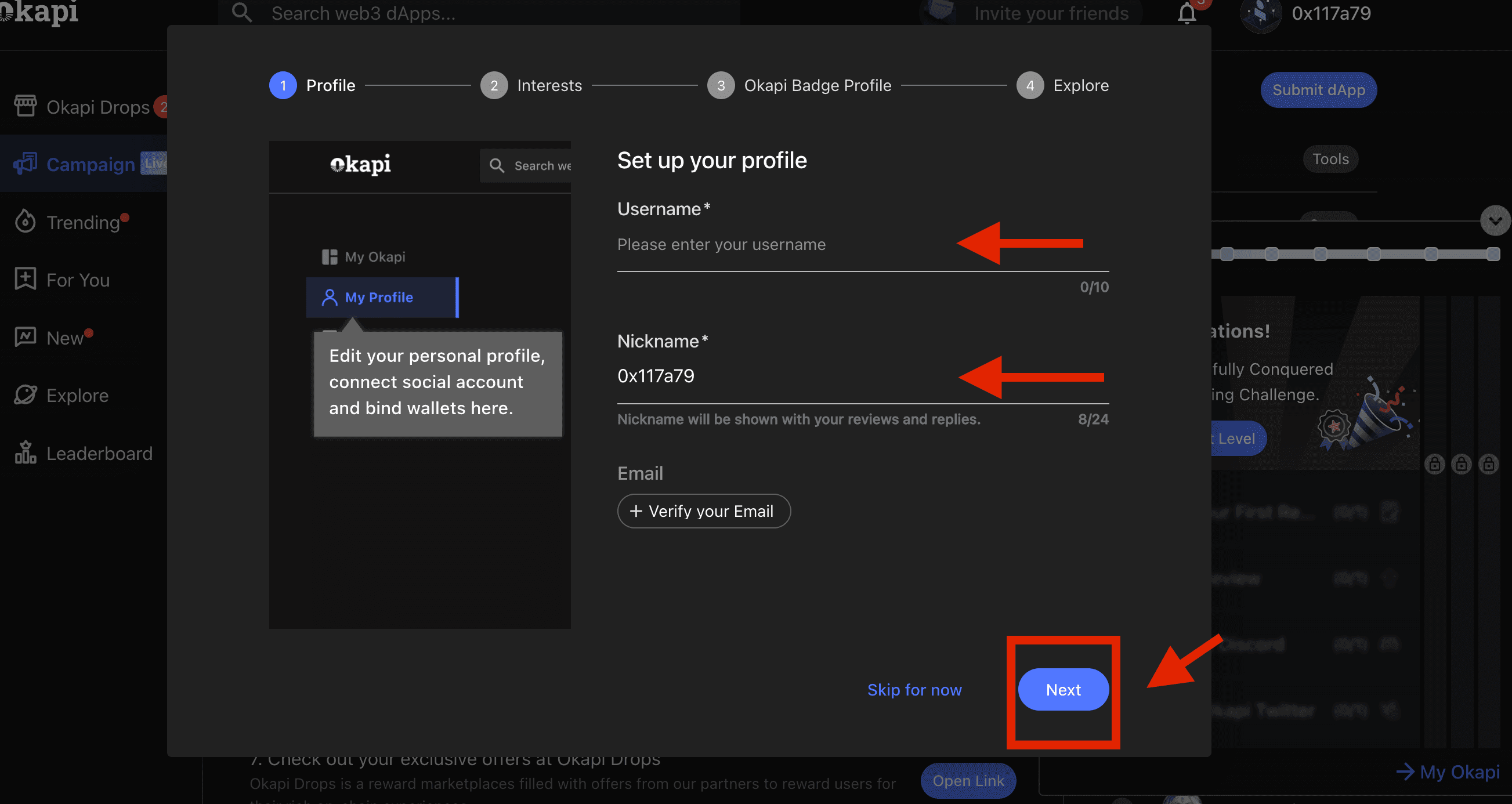This screenshot has height=804, width=1512.
Task: Click the Search web3 dApps field
Action: (479, 13)
